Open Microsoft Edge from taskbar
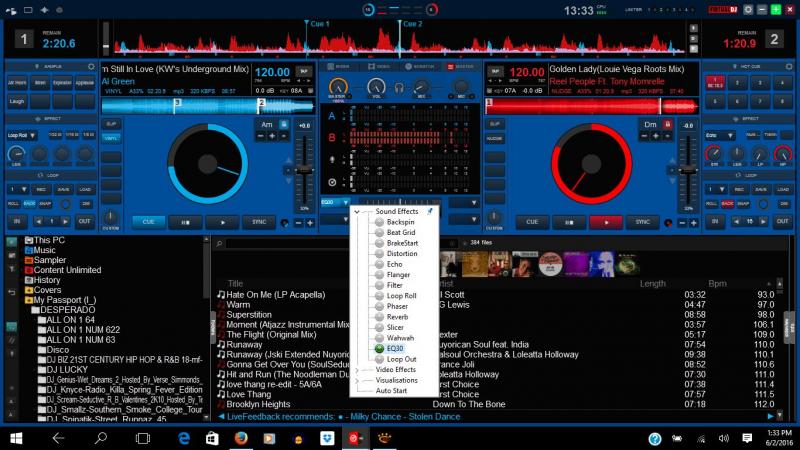 tap(184, 438)
